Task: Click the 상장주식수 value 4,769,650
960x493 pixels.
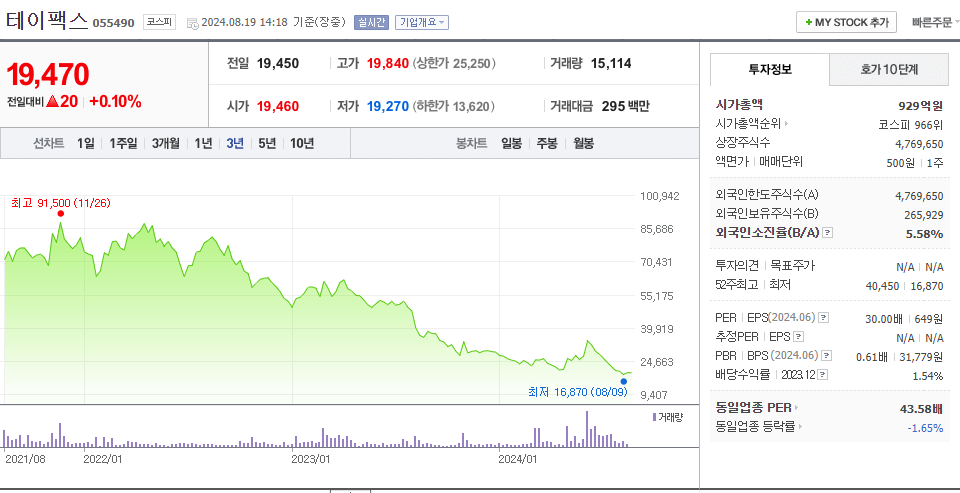Action: pyautogui.click(x=919, y=143)
